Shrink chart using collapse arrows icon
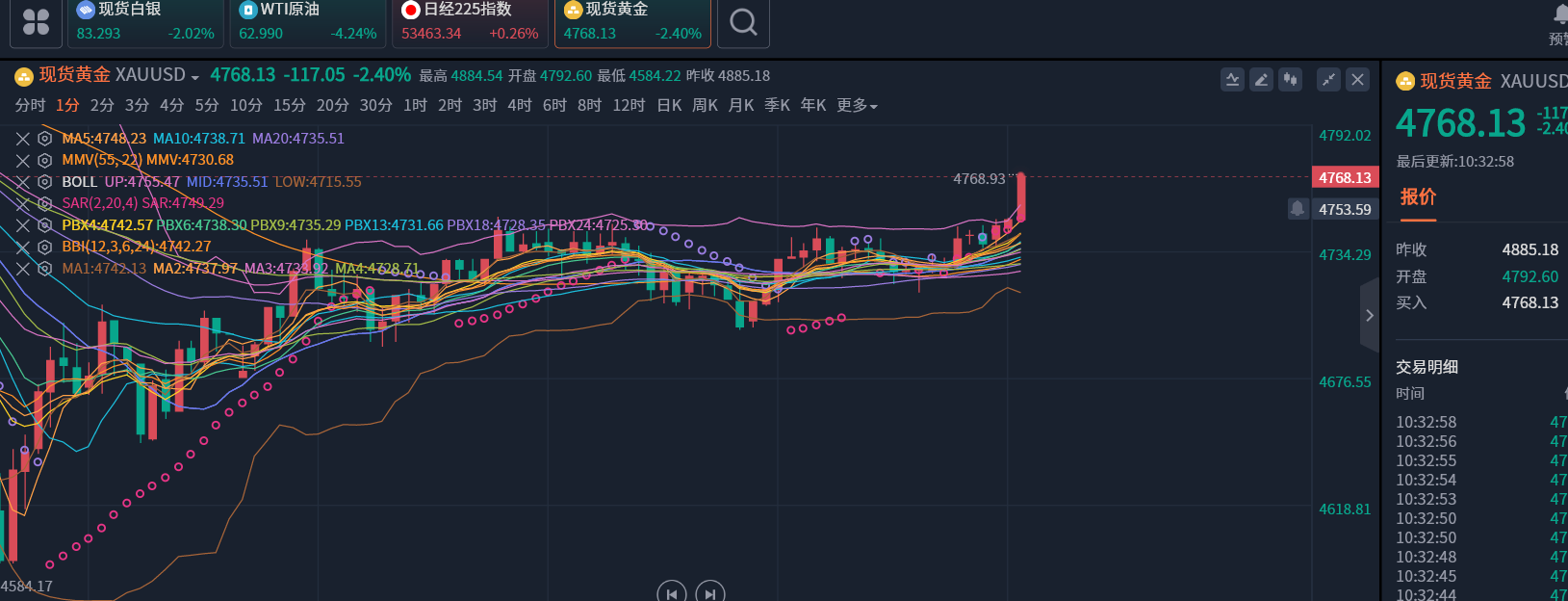The width and height of the screenshot is (1568, 601). pos(1328,80)
